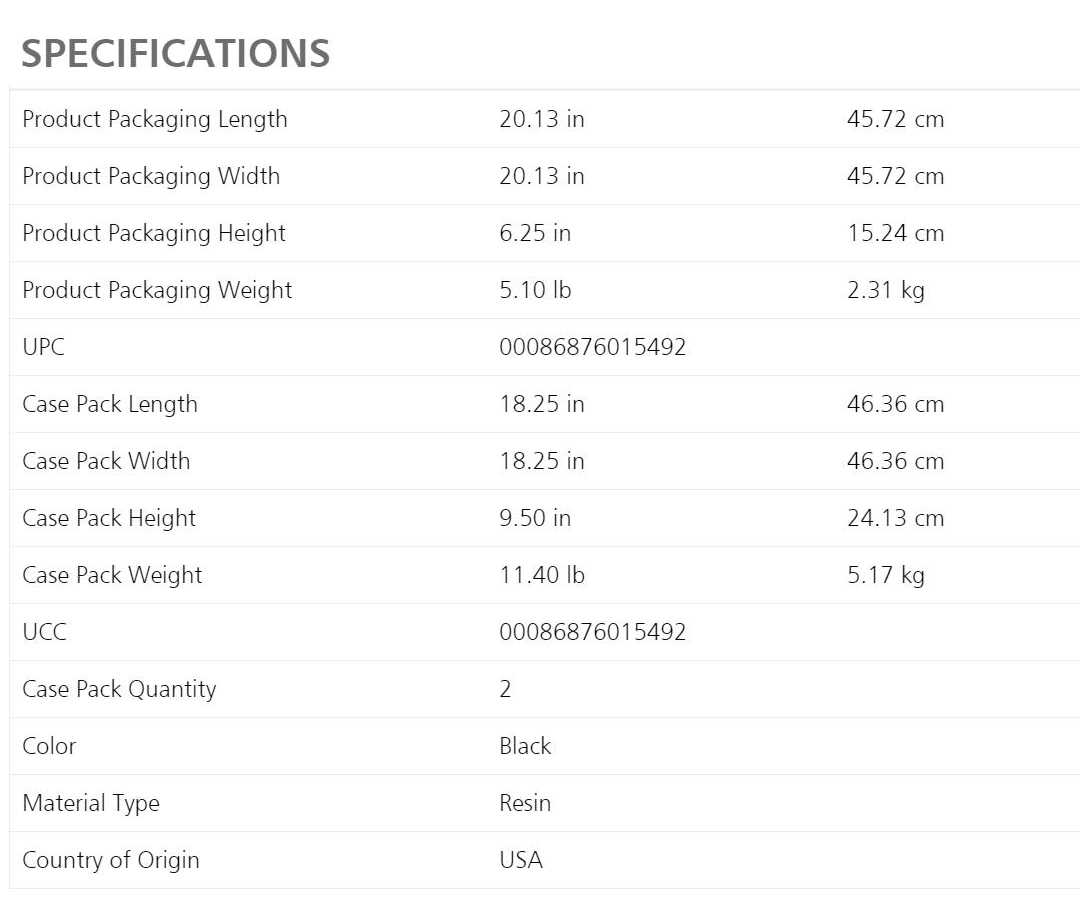
Task: Click the Case Pack Quantity value 2
Action: pyautogui.click(x=505, y=689)
